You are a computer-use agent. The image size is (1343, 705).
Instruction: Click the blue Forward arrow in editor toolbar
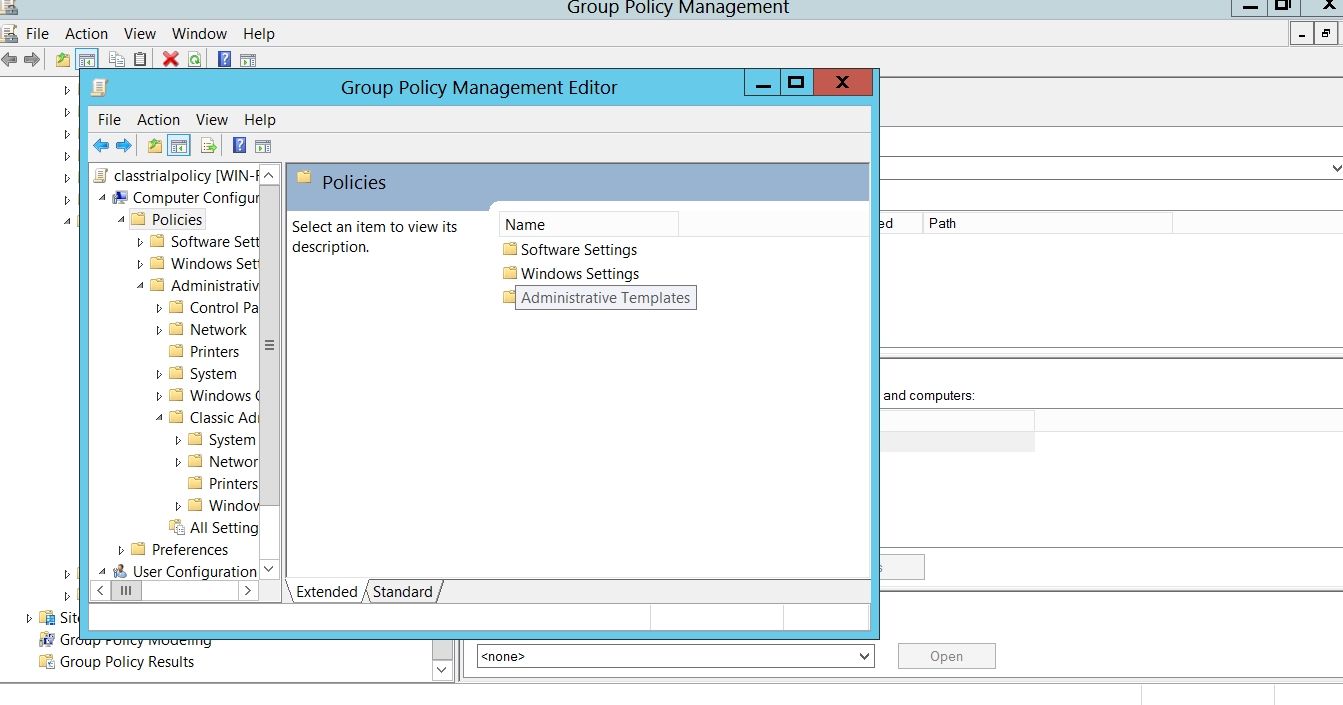point(124,146)
